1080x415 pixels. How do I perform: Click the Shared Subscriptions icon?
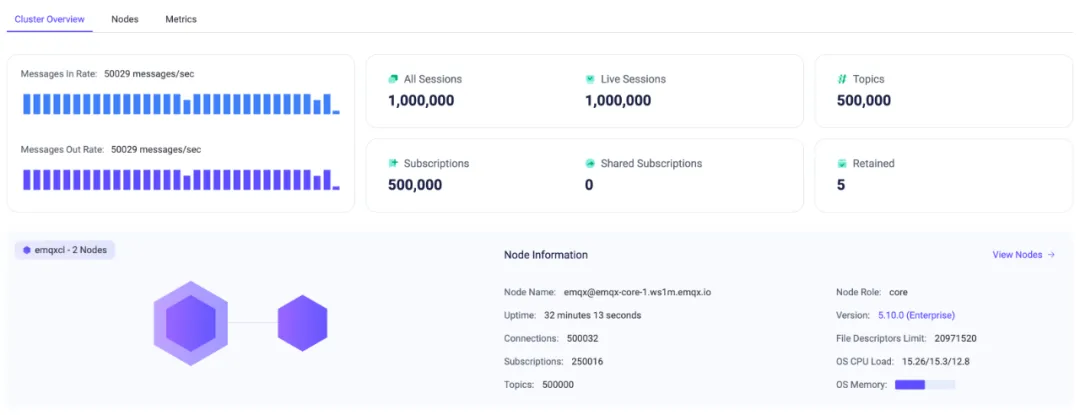tap(590, 163)
